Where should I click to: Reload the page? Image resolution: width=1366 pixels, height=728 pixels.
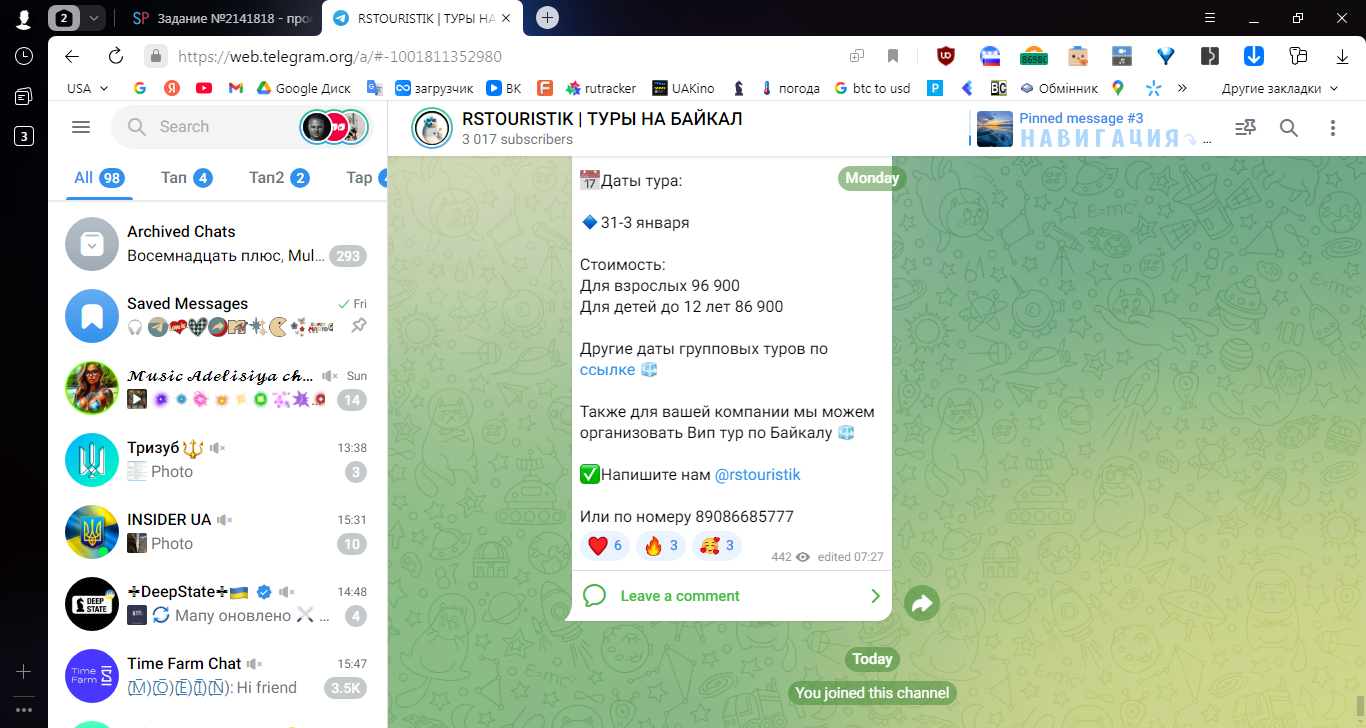click(115, 56)
